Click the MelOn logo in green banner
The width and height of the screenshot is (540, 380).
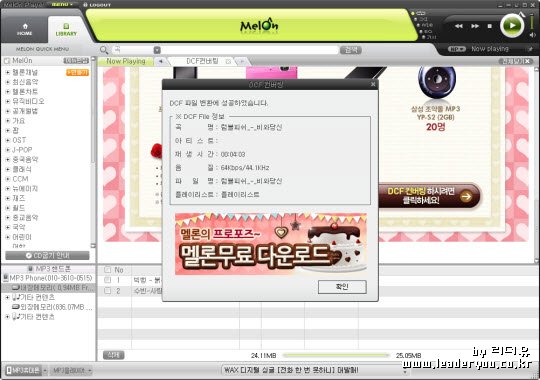tap(259, 25)
